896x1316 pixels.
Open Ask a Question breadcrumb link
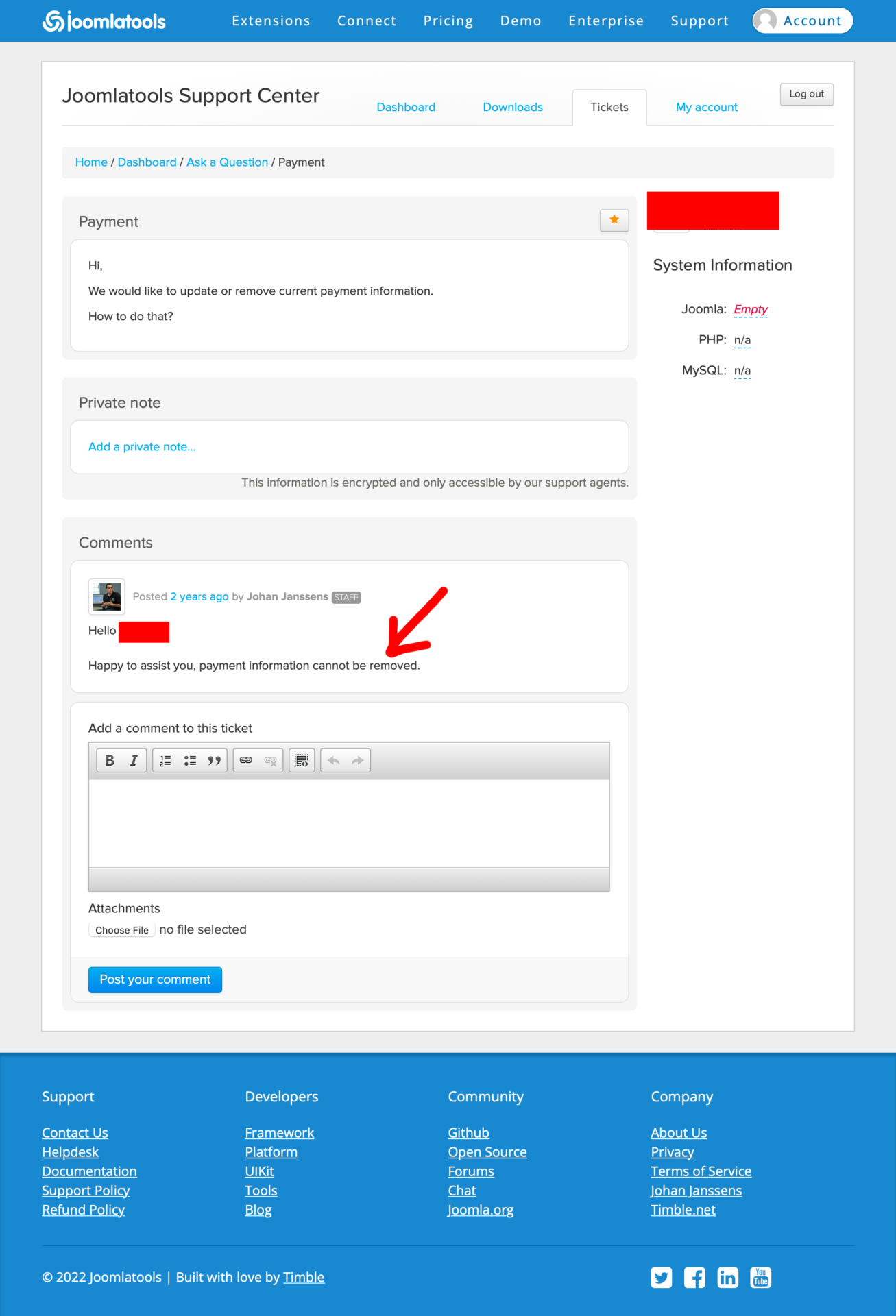pyautogui.click(x=228, y=162)
